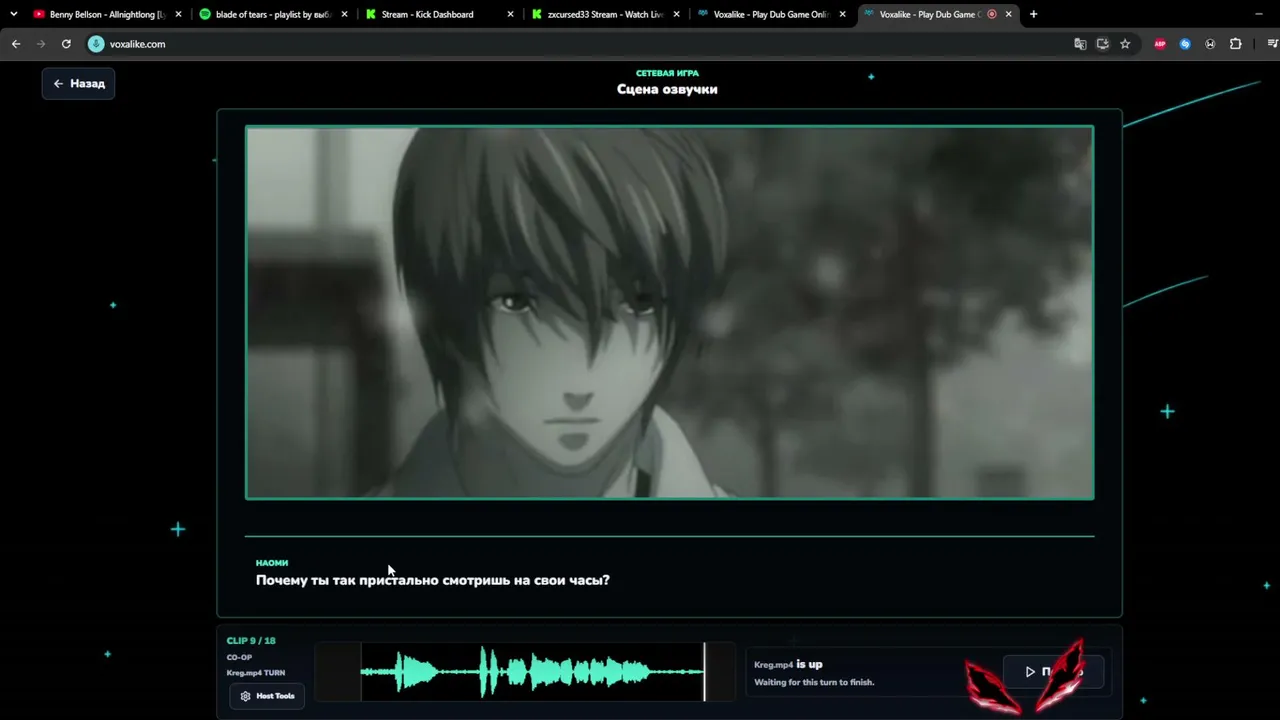Click the install app icon in address bar
1280x720 pixels.
pos(1103,44)
